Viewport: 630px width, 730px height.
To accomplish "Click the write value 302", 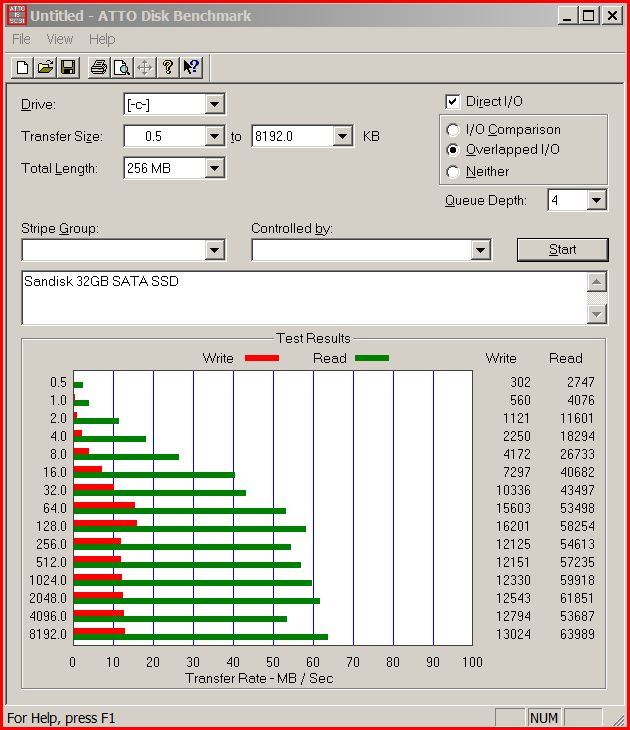I will point(520,382).
